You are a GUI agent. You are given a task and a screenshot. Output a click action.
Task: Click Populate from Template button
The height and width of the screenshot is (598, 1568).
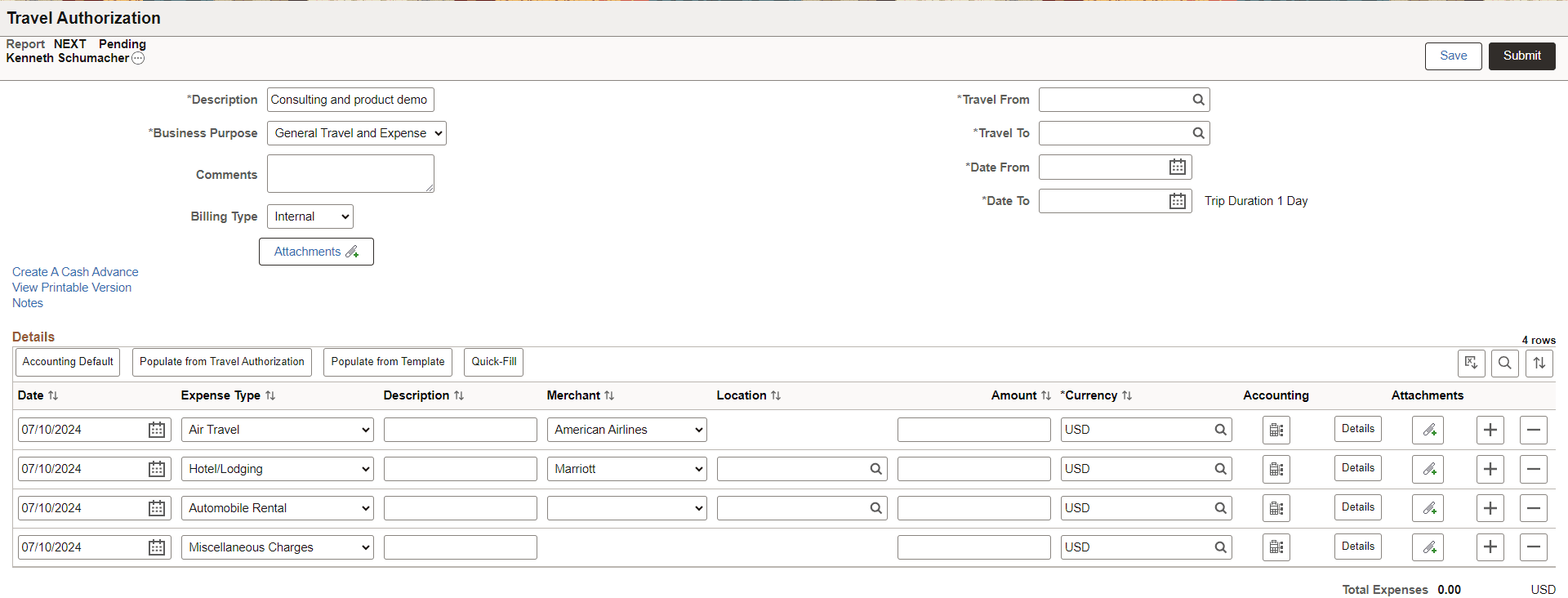[x=388, y=362]
